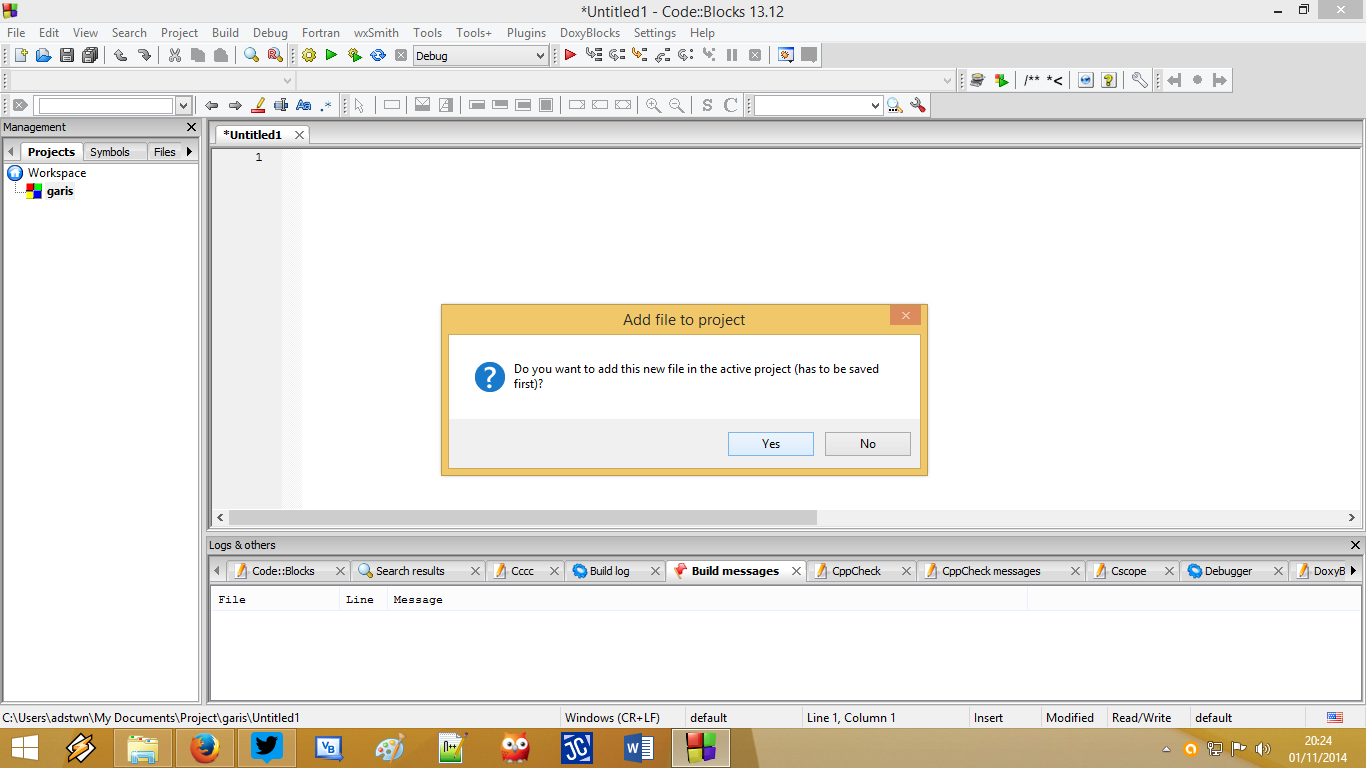Click the New file toolbar icon
Viewport: 1366px width, 768px height.
[20, 56]
